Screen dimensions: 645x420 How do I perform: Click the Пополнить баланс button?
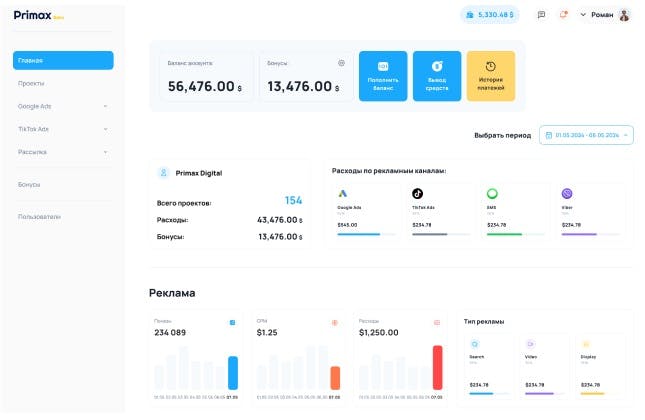coord(383,76)
